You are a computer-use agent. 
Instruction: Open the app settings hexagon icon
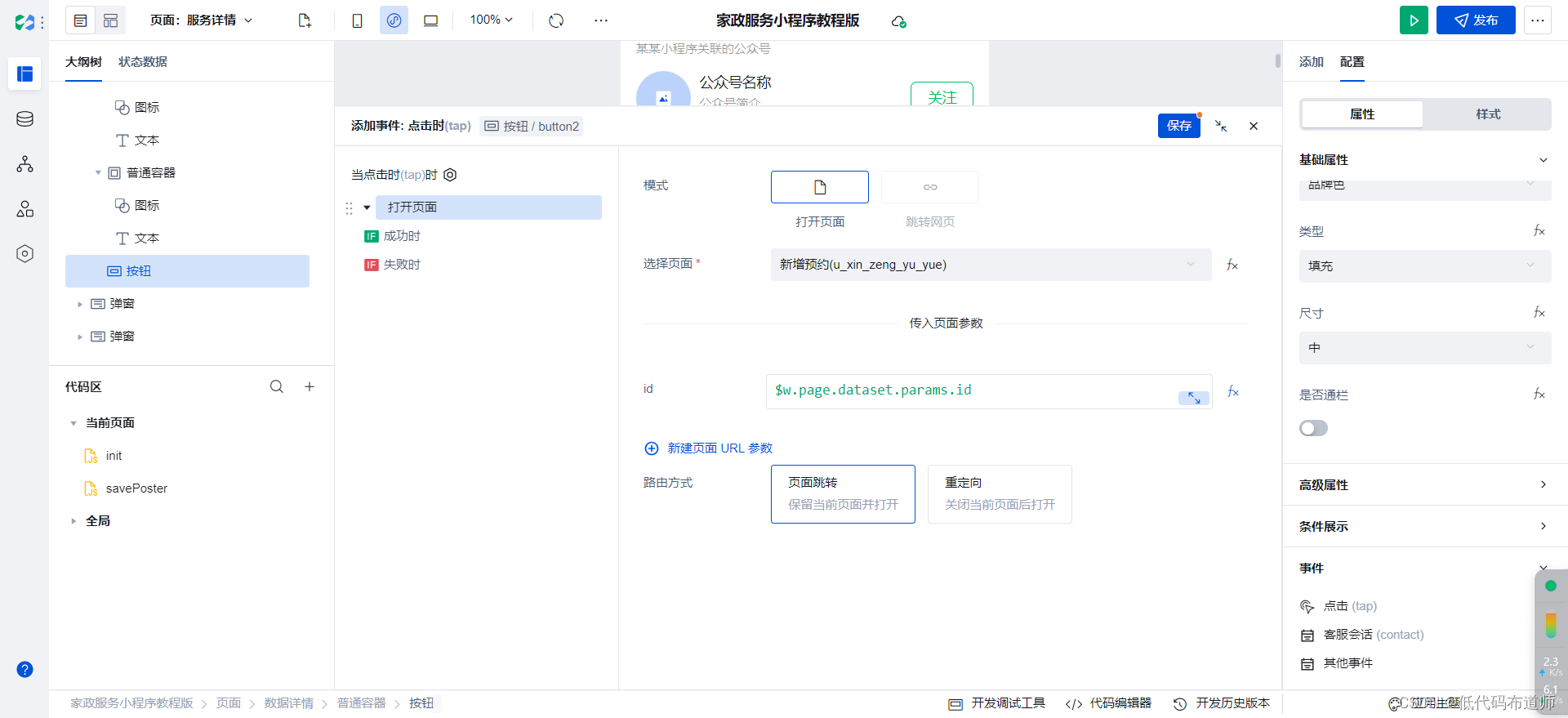(x=24, y=254)
